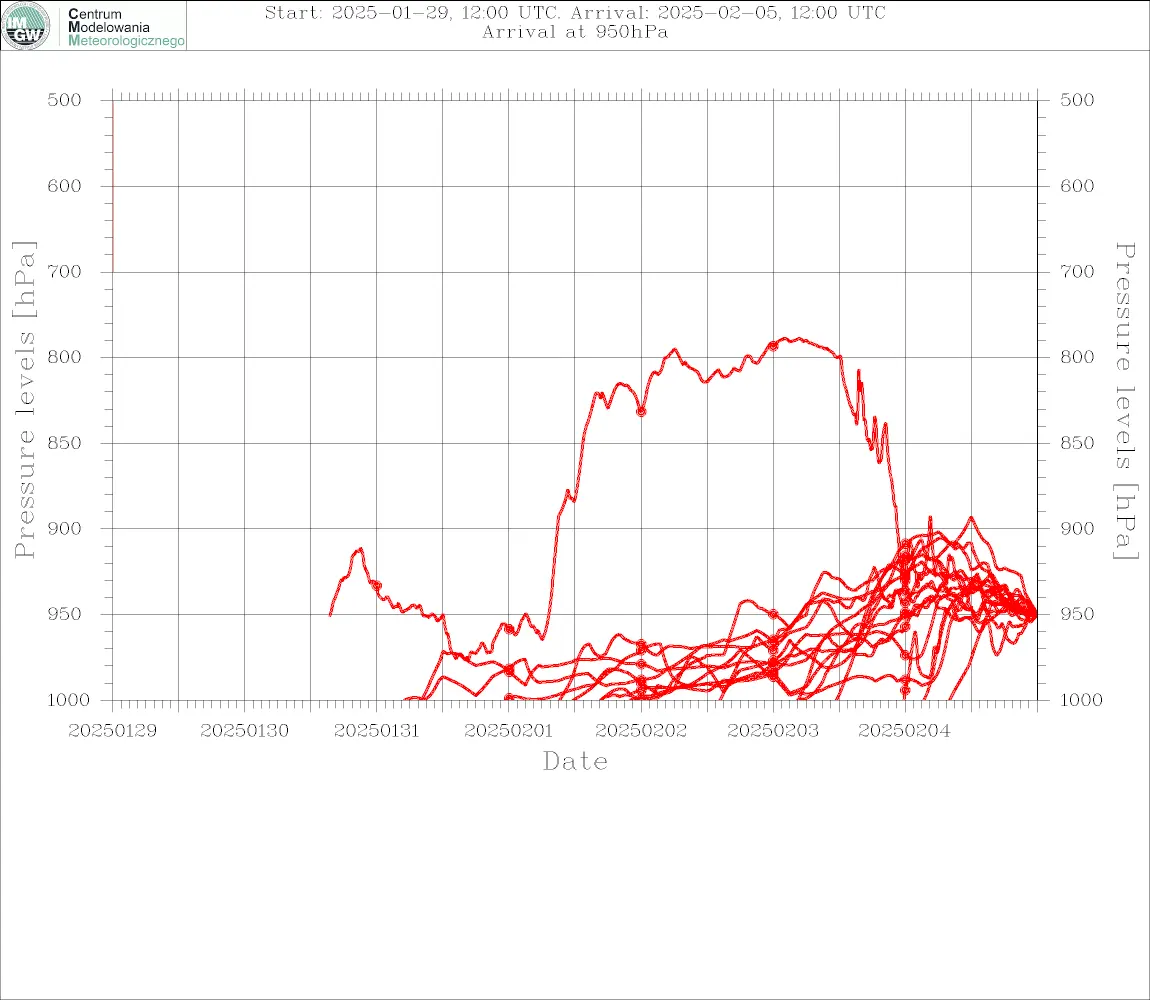Click the left axis label 850
The width and height of the screenshot is (1150, 1000).
(x=64, y=443)
